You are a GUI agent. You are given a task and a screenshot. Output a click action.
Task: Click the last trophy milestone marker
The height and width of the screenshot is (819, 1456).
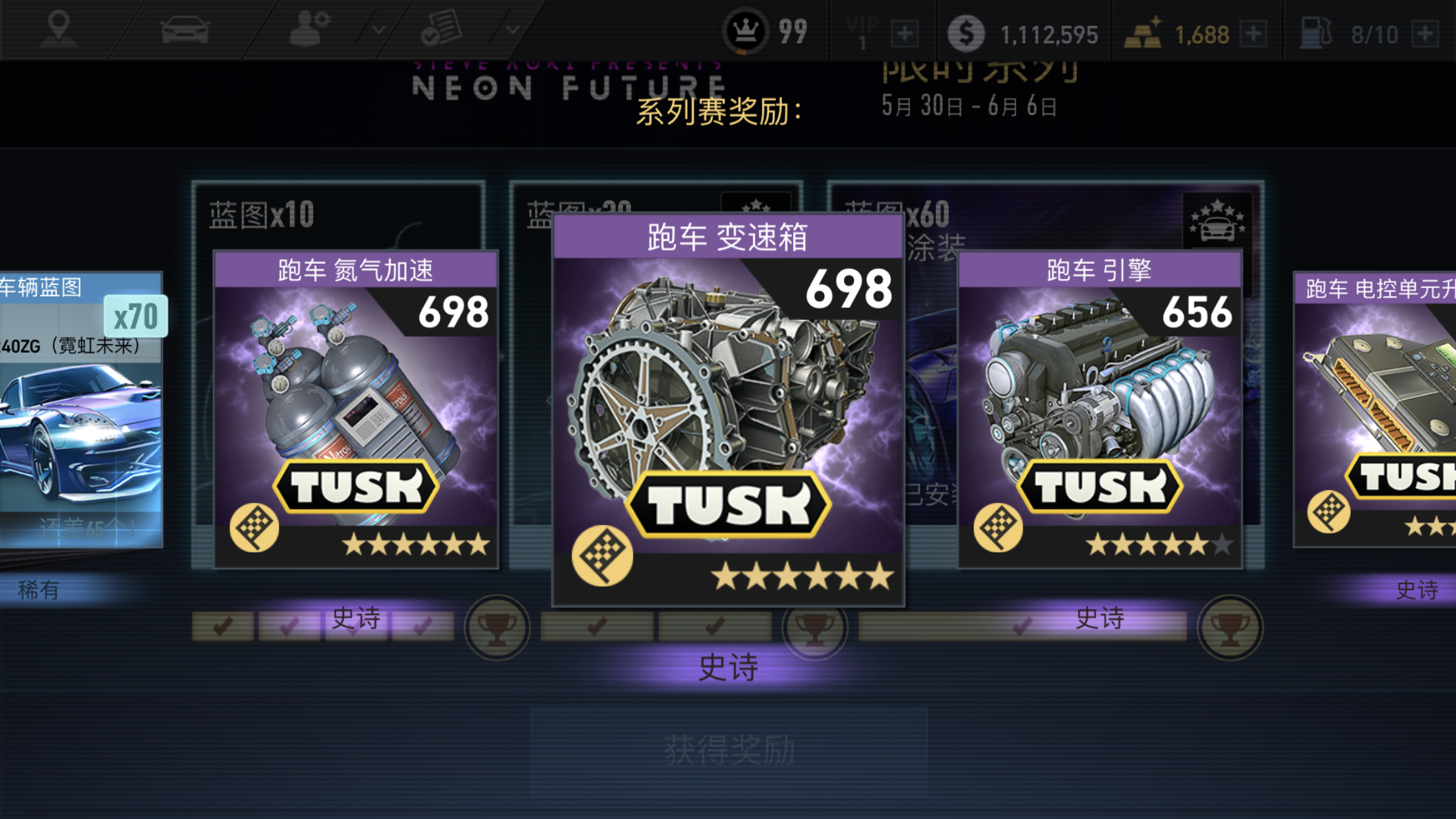[x=1230, y=627]
